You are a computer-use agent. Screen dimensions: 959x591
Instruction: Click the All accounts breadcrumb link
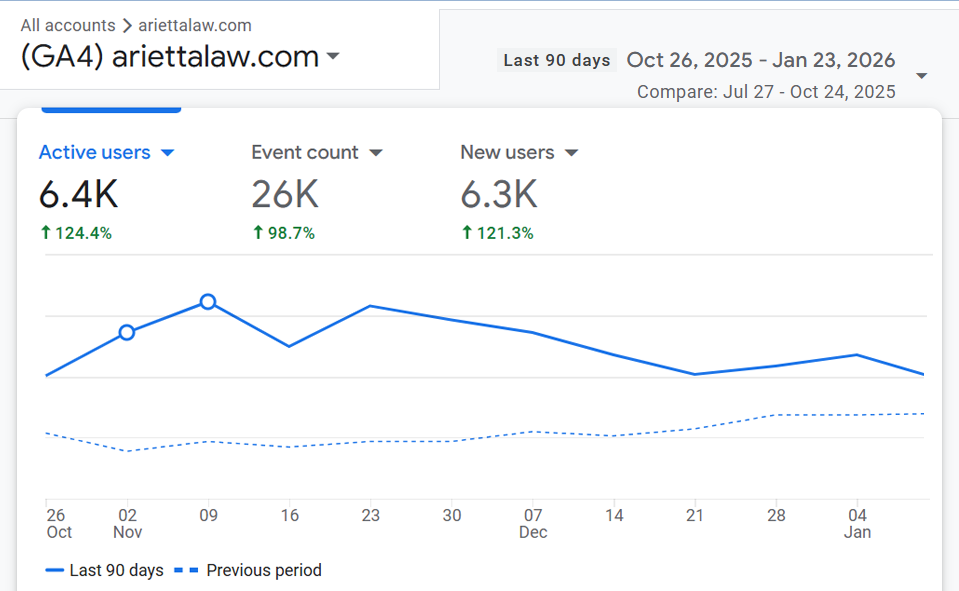66,25
